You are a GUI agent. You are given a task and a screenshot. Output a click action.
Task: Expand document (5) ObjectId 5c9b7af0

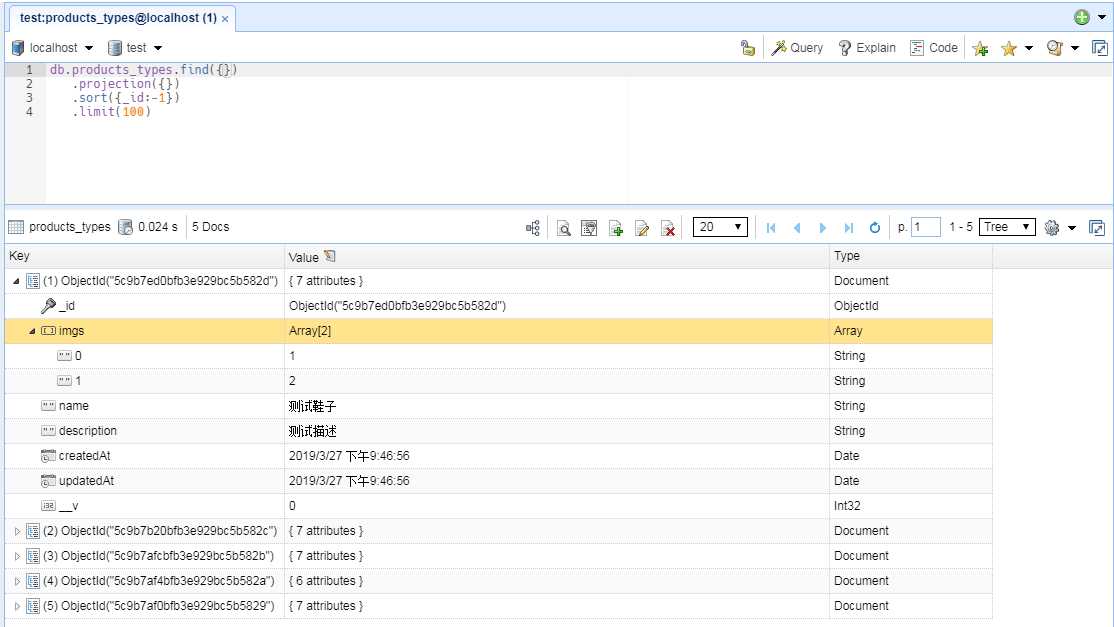point(17,606)
